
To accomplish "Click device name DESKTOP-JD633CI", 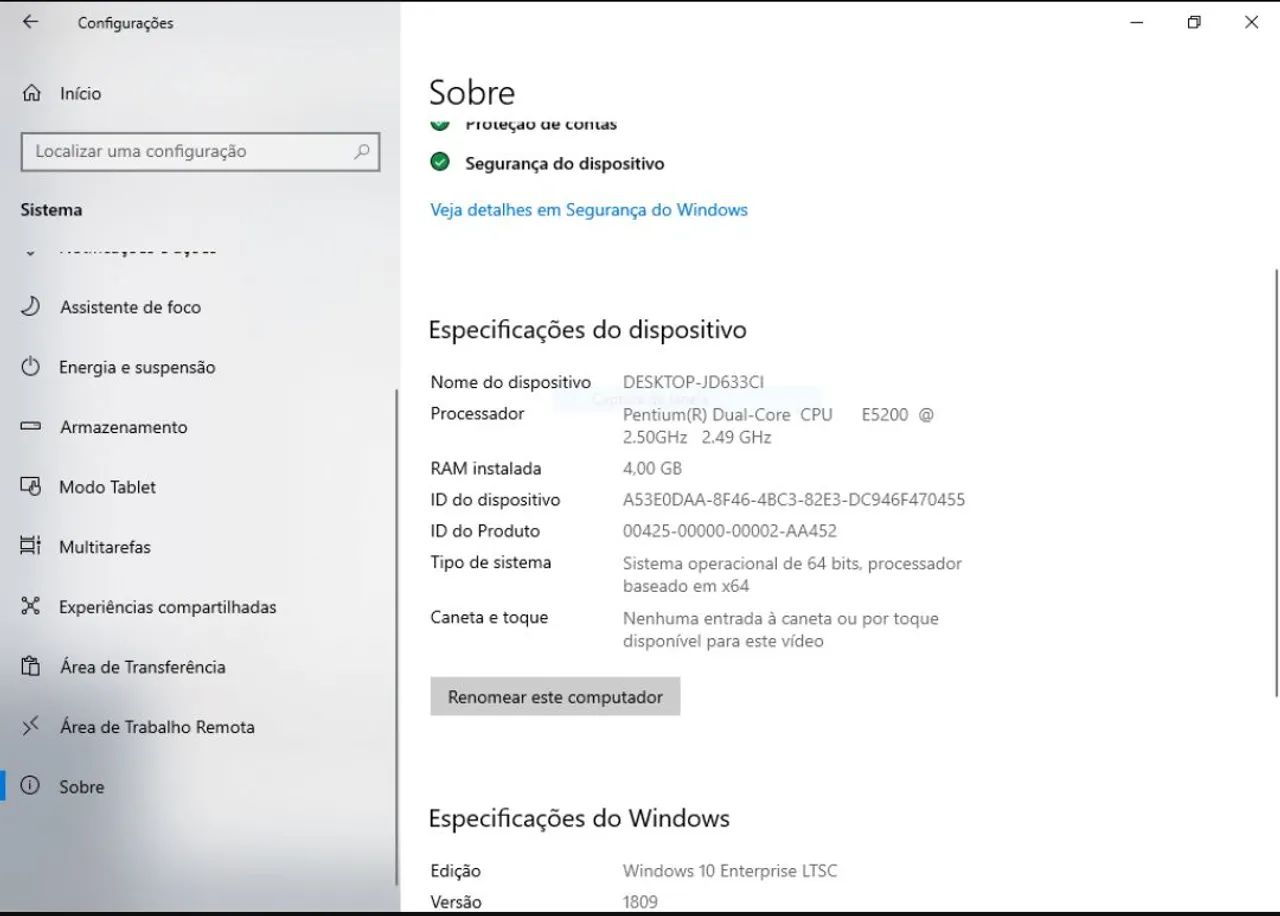I will point(693,382).
